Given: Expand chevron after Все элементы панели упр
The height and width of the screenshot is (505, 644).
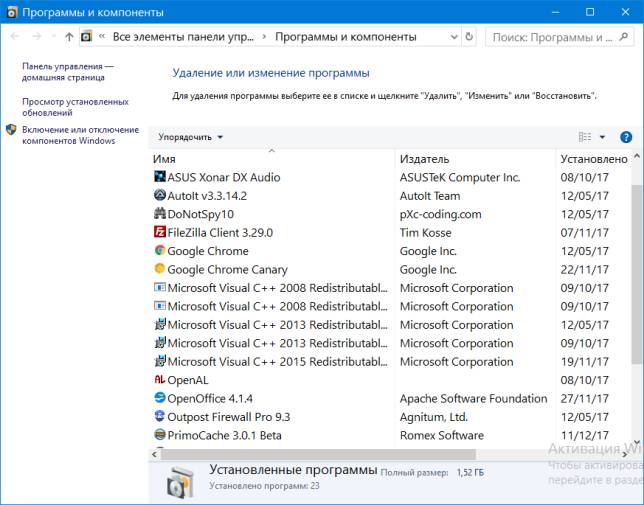Looking at the screenshot, I should (x=264, y=37).
